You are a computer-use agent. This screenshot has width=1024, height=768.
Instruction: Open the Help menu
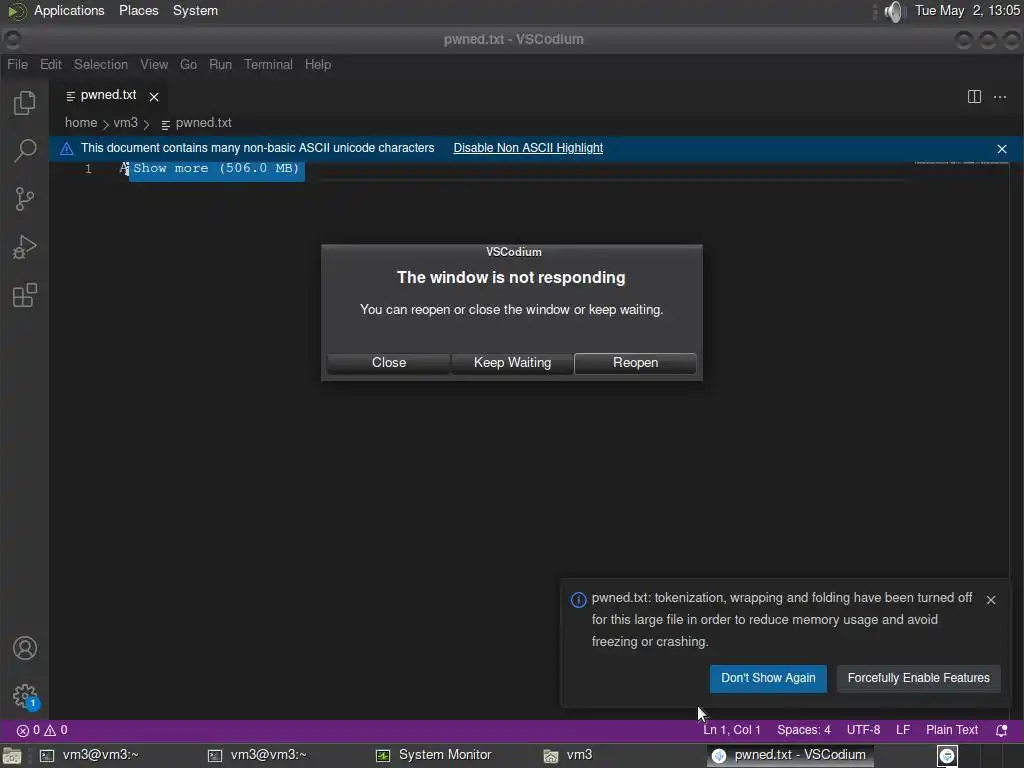[317, 65]
